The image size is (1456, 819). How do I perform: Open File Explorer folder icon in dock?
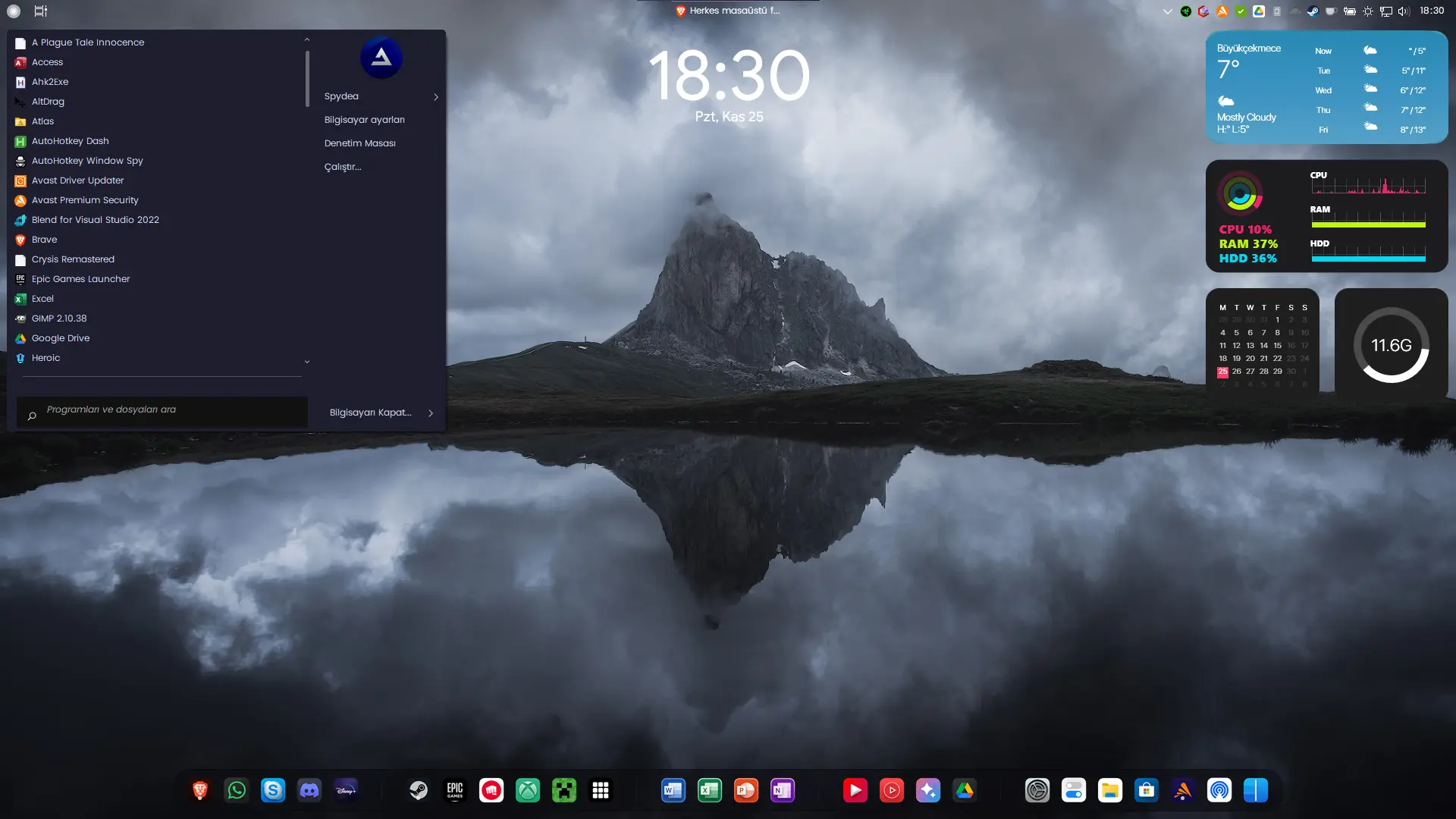tap(1110, 790)
